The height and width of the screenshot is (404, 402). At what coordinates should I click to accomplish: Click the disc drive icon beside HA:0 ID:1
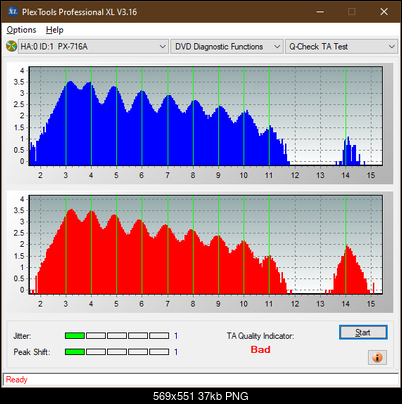click(x=12, y=46)
